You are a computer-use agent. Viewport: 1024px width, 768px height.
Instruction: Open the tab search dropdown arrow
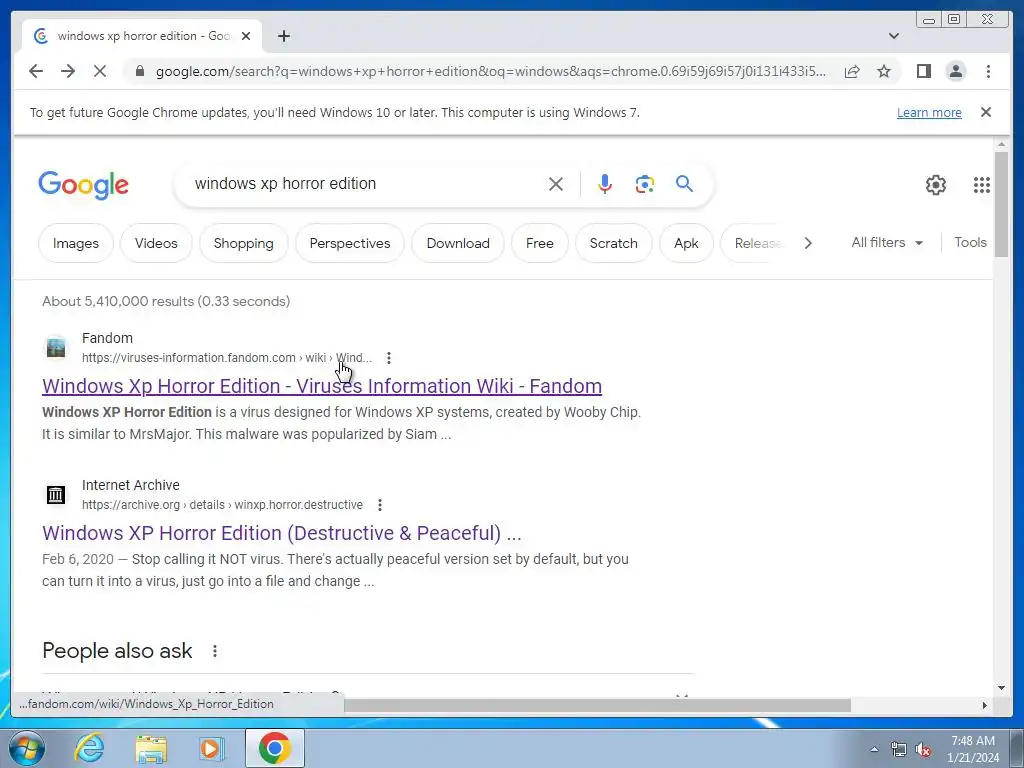coord(894,36)
